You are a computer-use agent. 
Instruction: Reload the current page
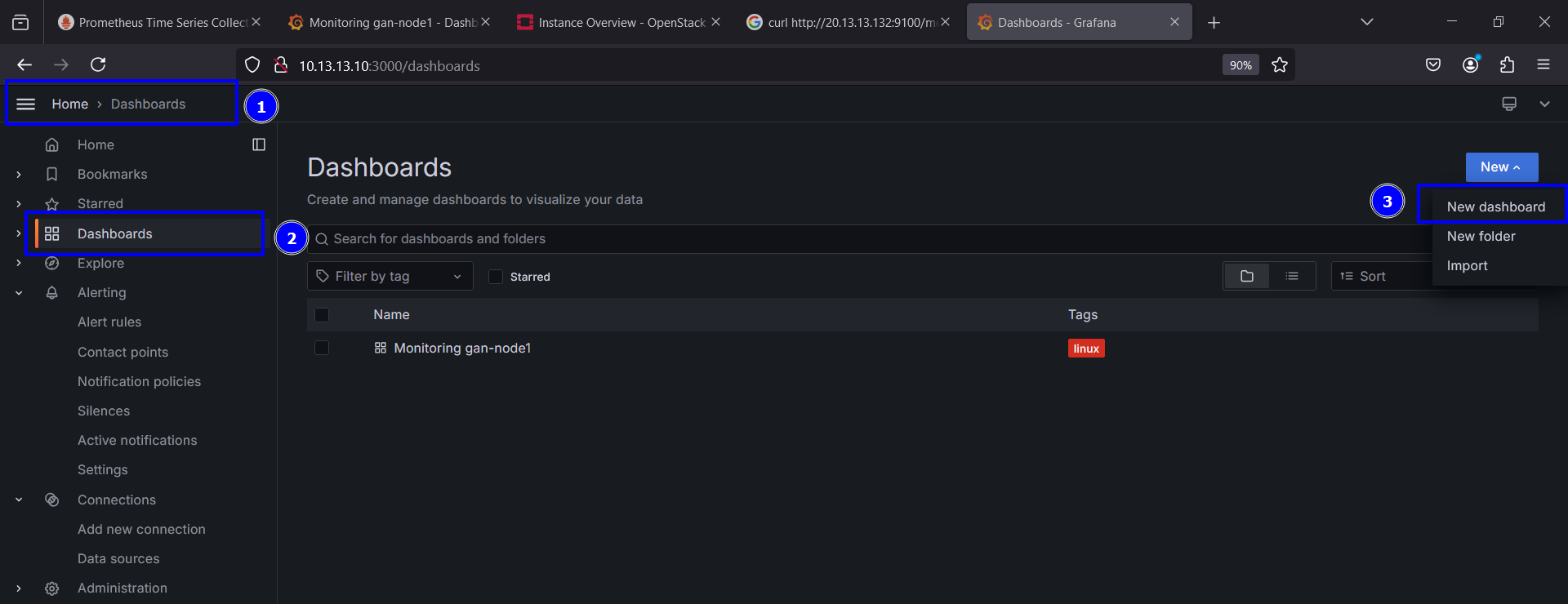tap(98, 64)
